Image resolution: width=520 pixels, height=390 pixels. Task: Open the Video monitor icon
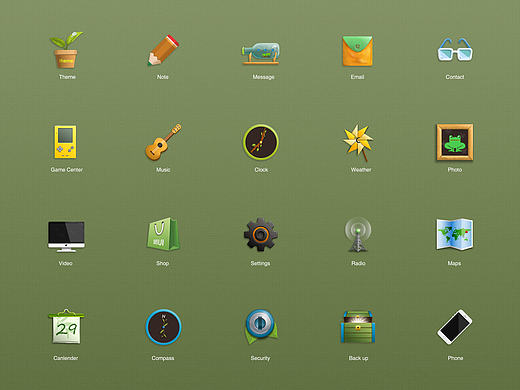66,236
